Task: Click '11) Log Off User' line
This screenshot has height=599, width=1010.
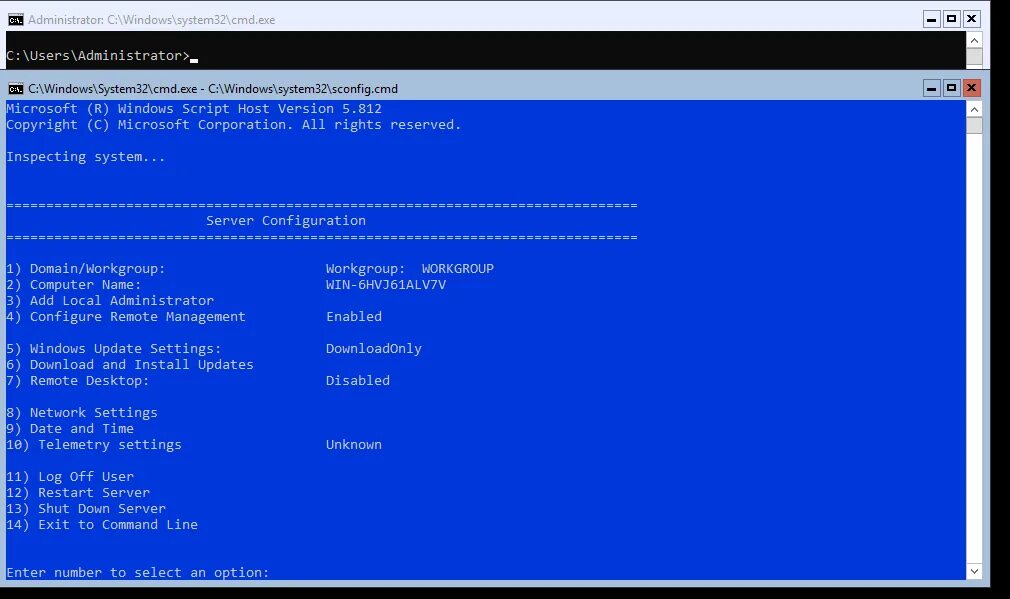Action: pyautogui.click(x=70, y=477)
